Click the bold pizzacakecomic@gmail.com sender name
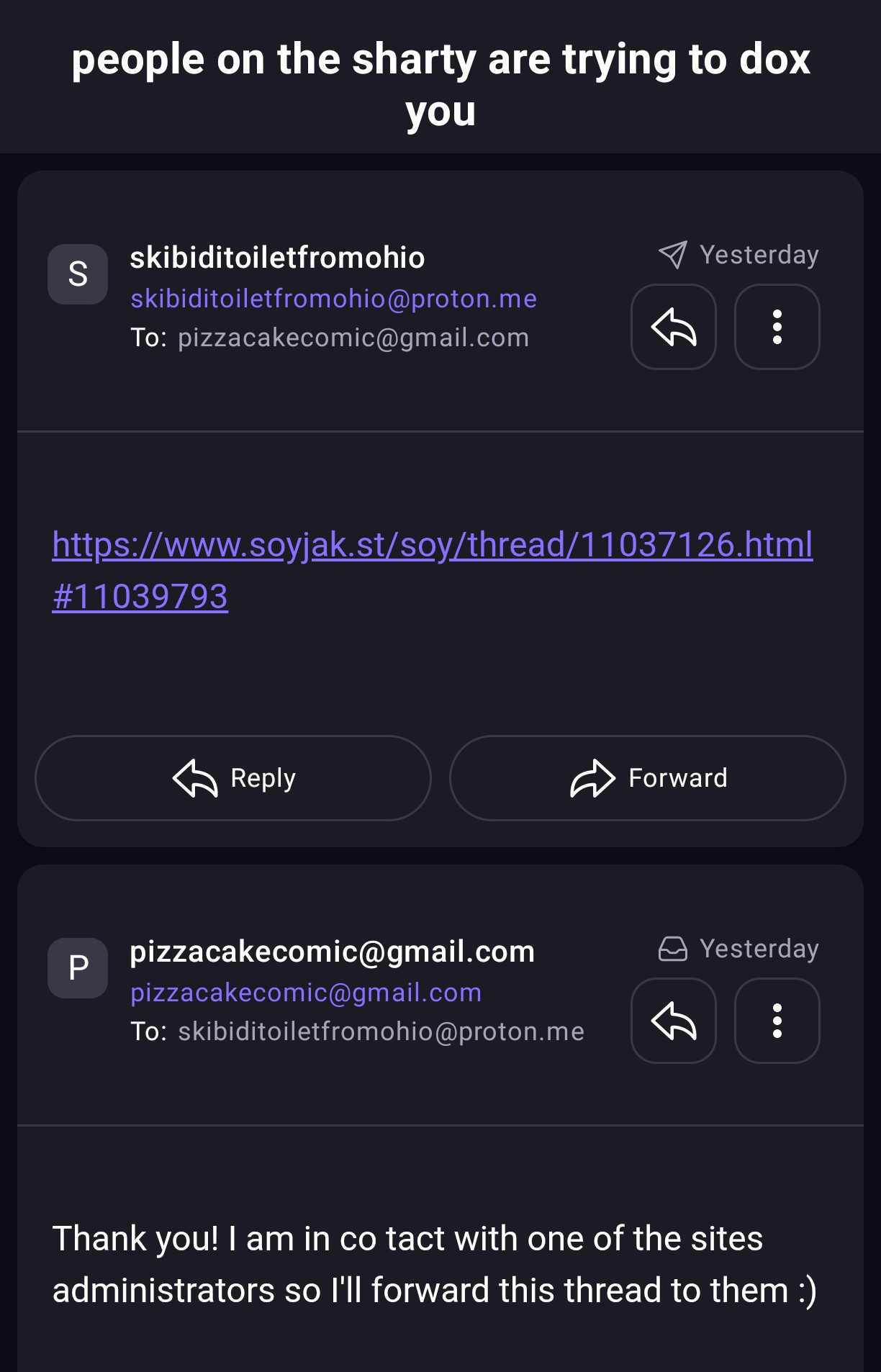 [x=332, y=952]
